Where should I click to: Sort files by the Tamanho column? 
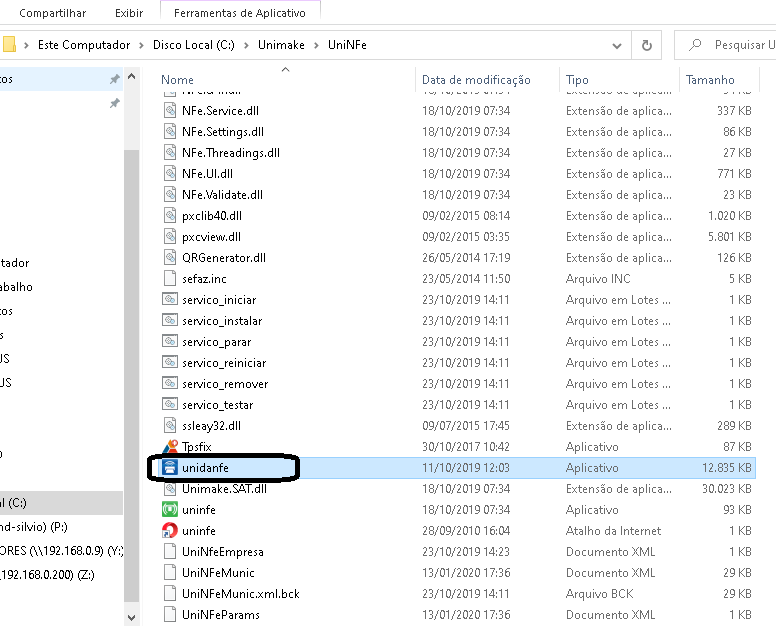coord(710,80)
